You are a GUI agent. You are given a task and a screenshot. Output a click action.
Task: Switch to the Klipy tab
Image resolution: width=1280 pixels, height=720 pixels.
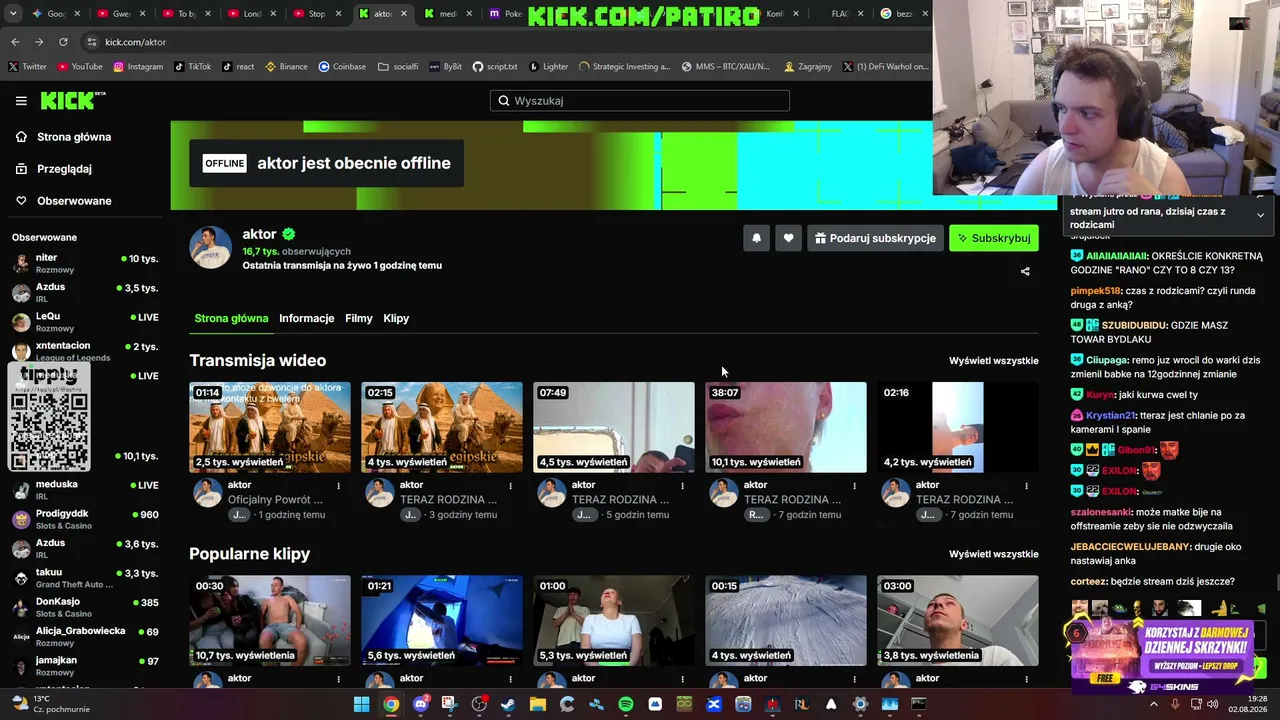click(396, 318)
